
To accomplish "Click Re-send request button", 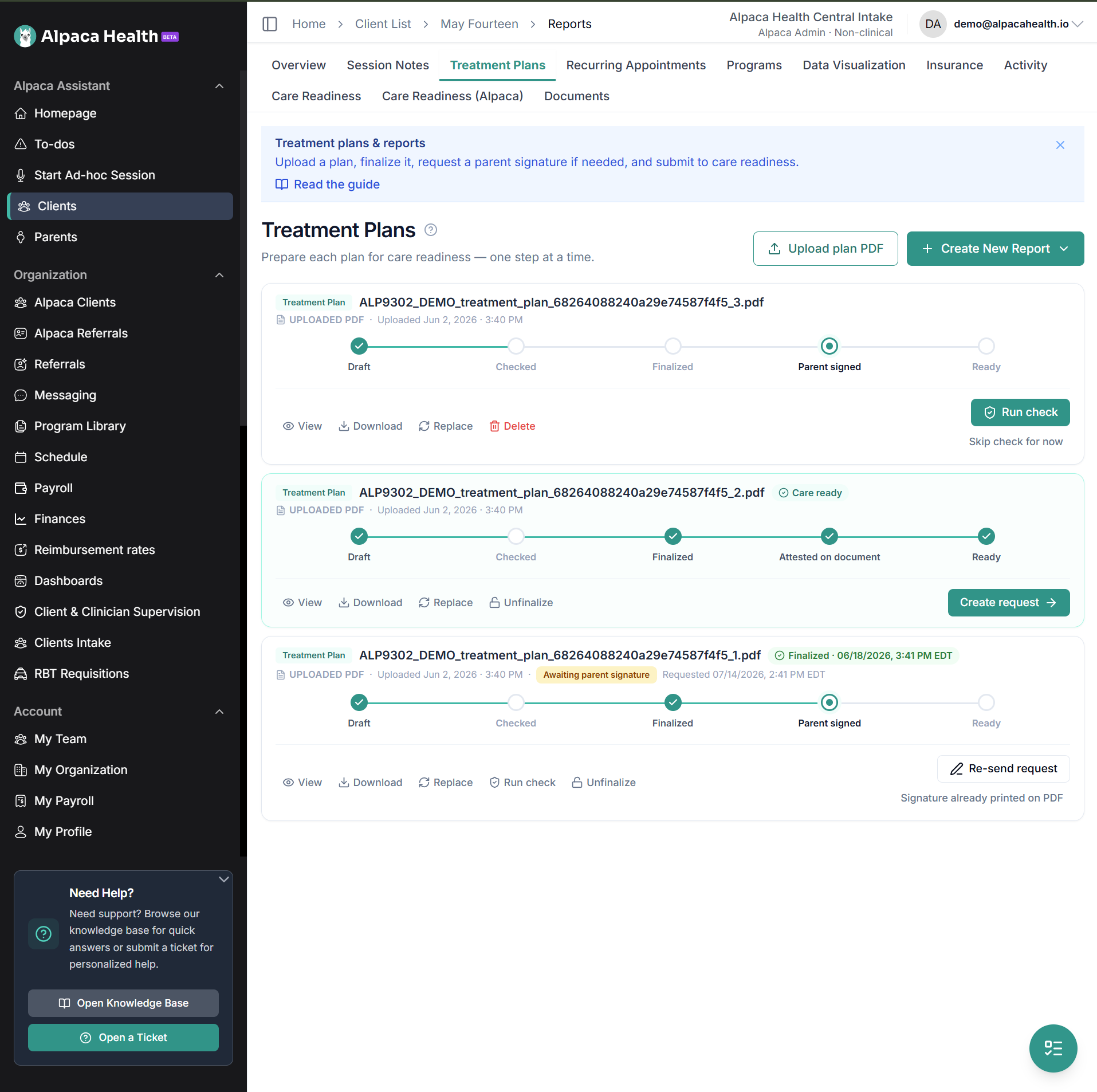I will 1004,769.
